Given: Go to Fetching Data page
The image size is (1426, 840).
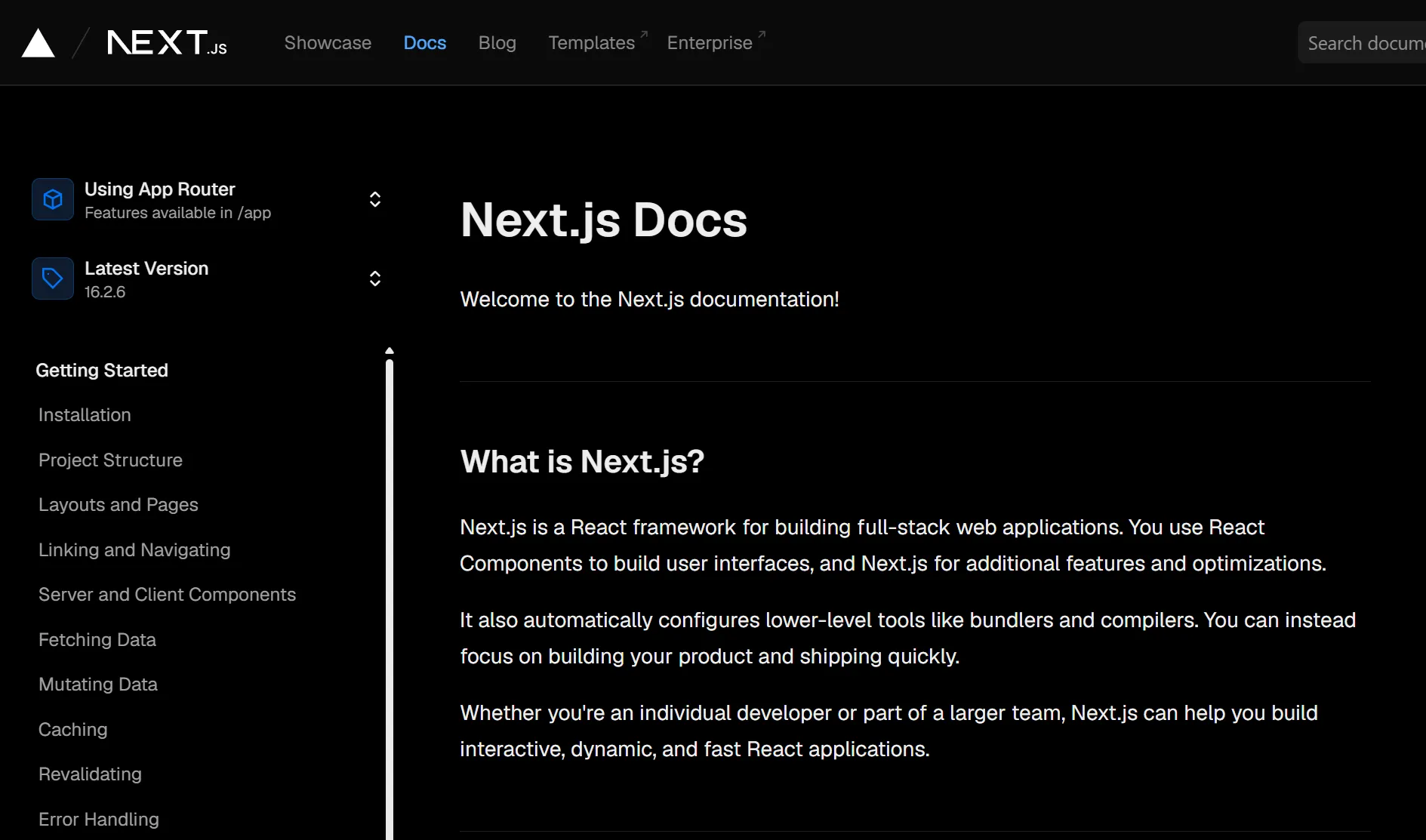Looking at the screenshot, I should (97, 640).
